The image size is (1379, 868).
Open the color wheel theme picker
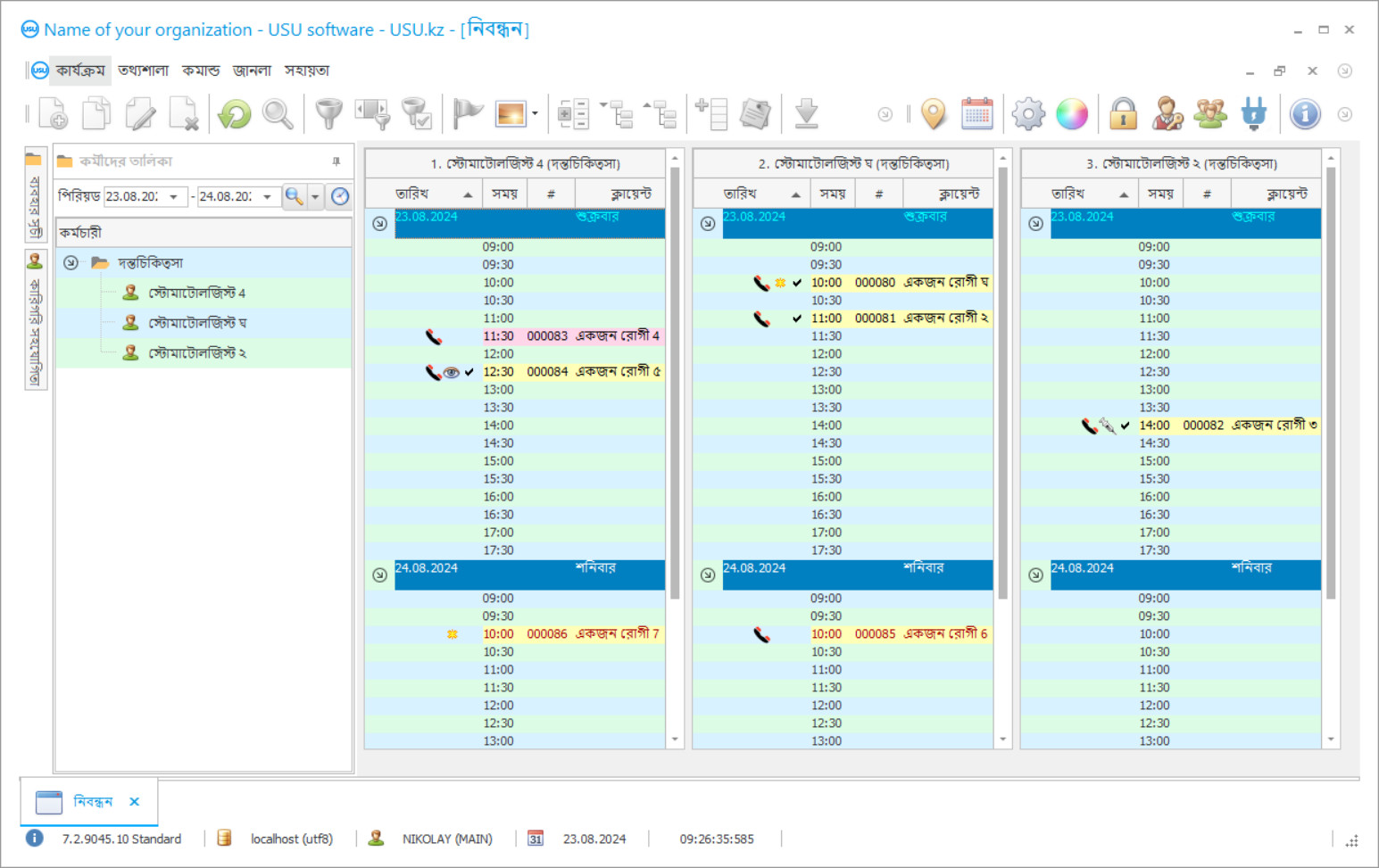(x=1072, y=114)
